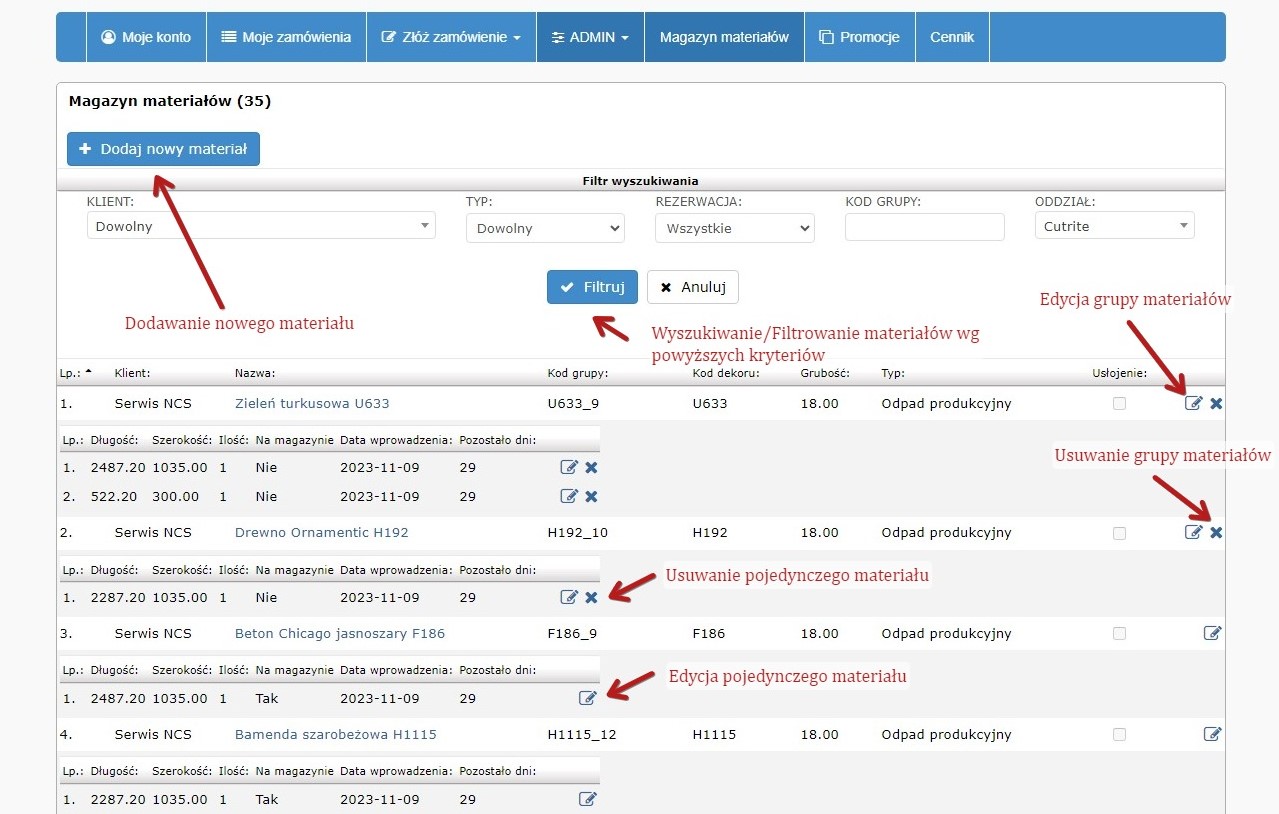Screen dimensions: 1279x814
Task: Open the TYP dropdown filter
Action: point(545,228)
